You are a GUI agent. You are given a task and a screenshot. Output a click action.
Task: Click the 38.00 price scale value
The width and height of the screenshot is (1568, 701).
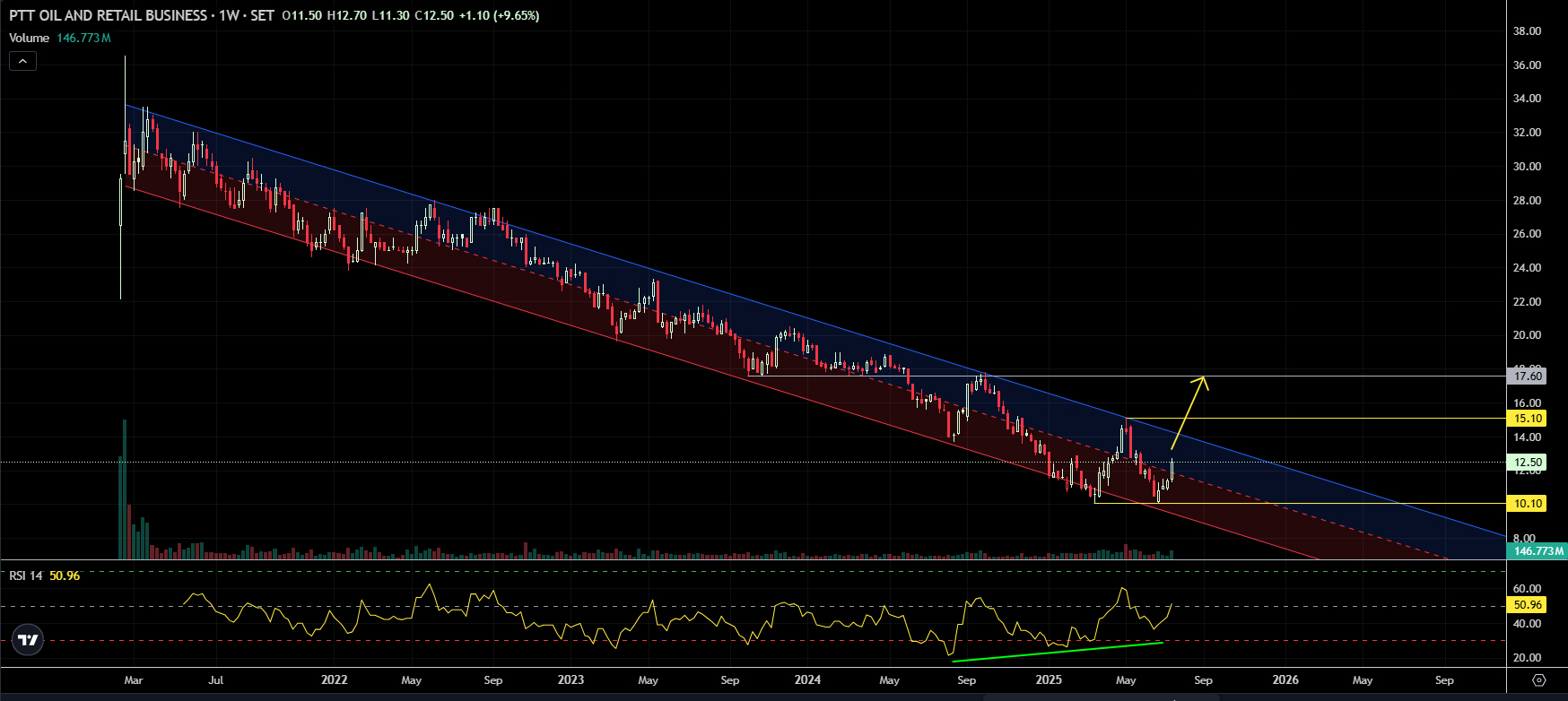click(x=1527, y=31)
